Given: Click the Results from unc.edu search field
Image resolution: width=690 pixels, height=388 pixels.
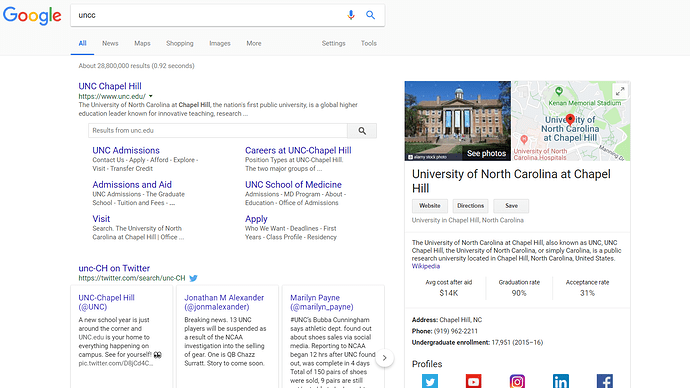Looking at the screenshot, I should tap(218, 131).
